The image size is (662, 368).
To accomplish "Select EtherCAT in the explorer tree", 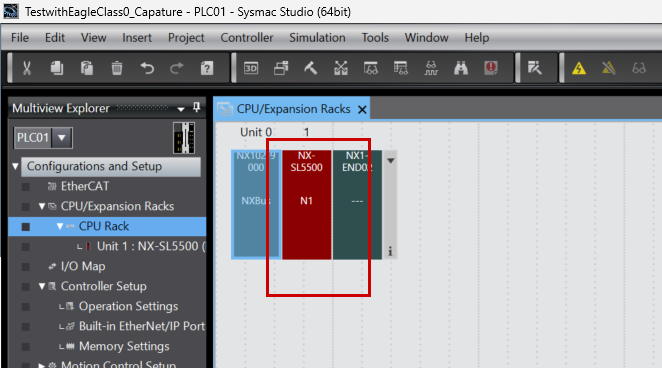I will pos(85,186).
